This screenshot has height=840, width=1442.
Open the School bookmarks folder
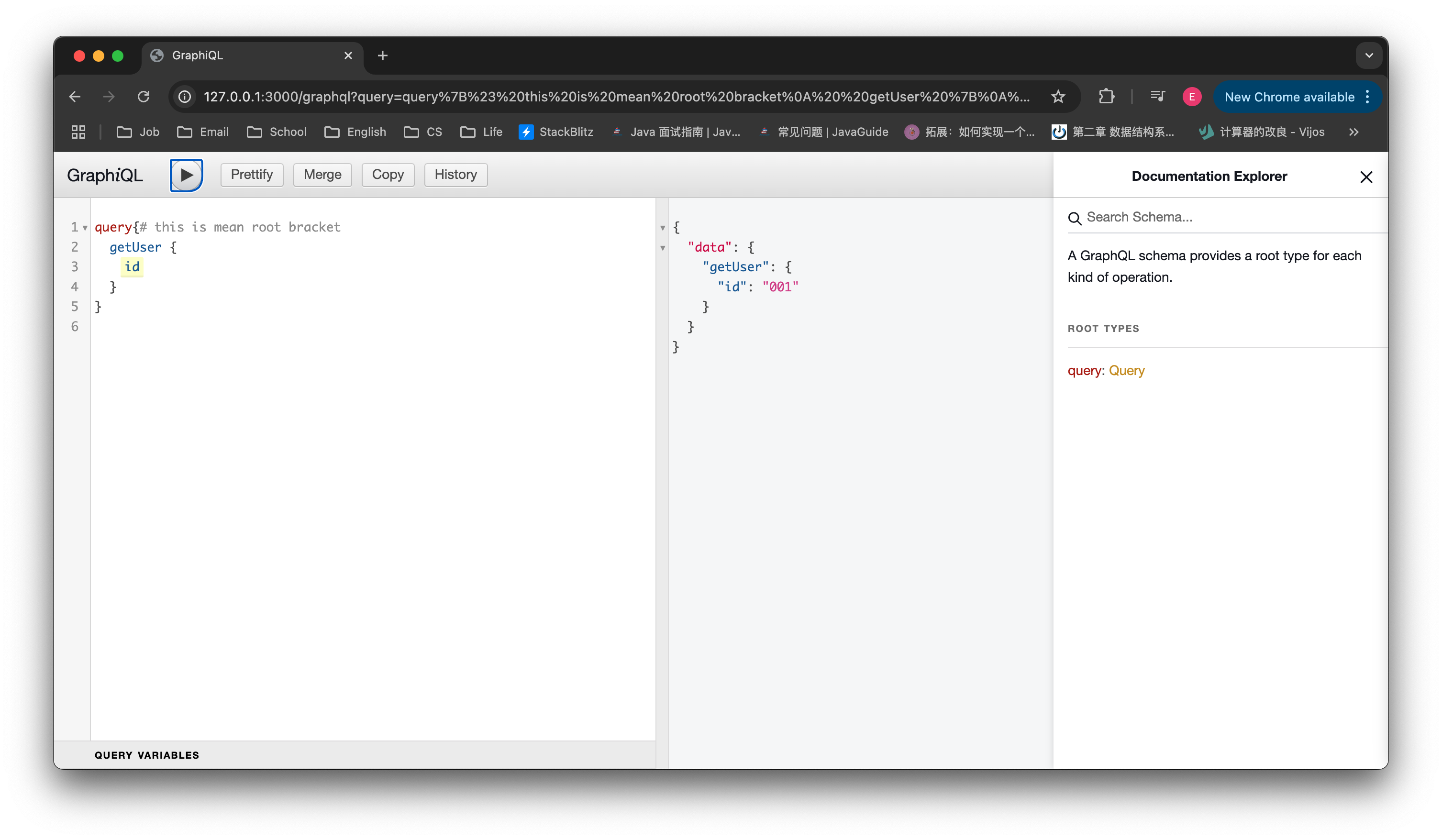pyautogui.click(x=277, y=132)
